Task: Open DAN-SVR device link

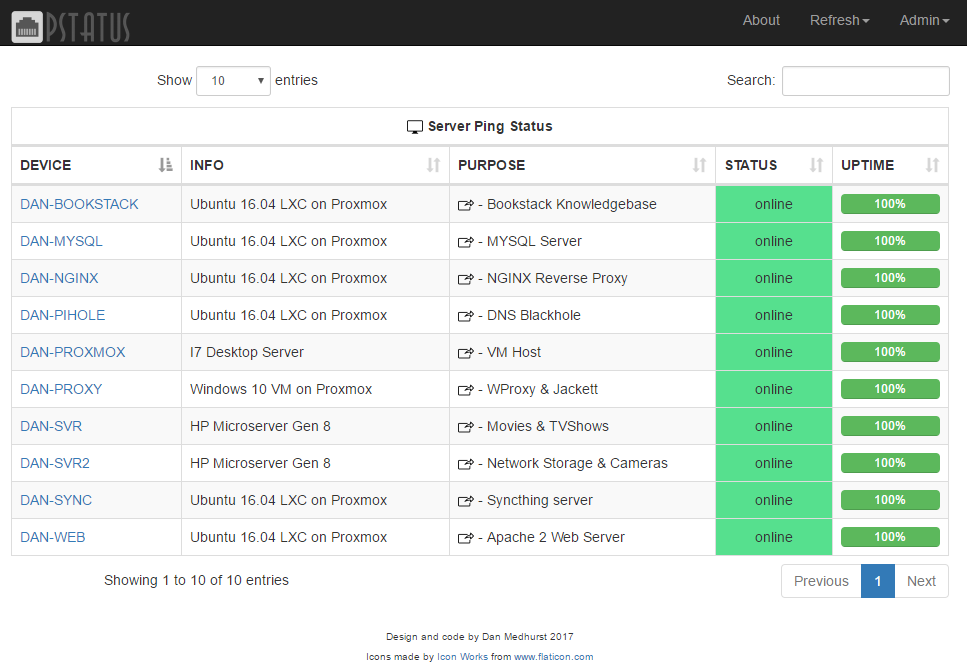Action: (51, 426)
